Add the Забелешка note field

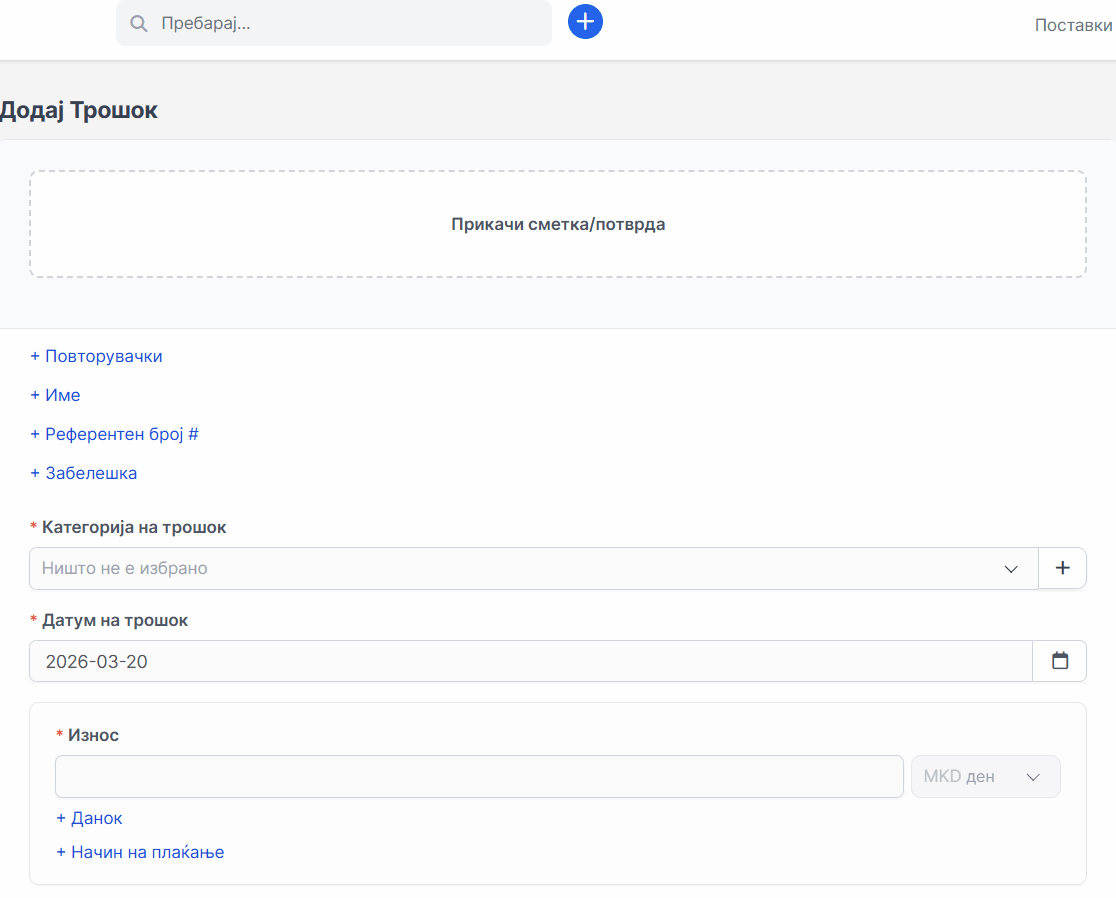84,473
